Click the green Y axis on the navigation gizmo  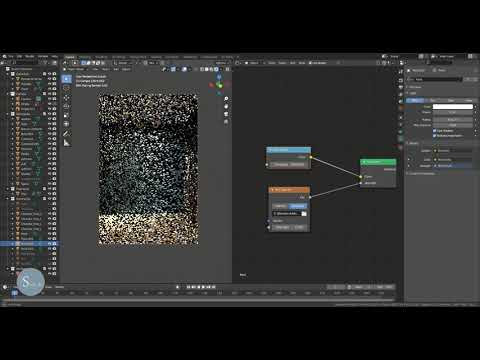(219, 85)
